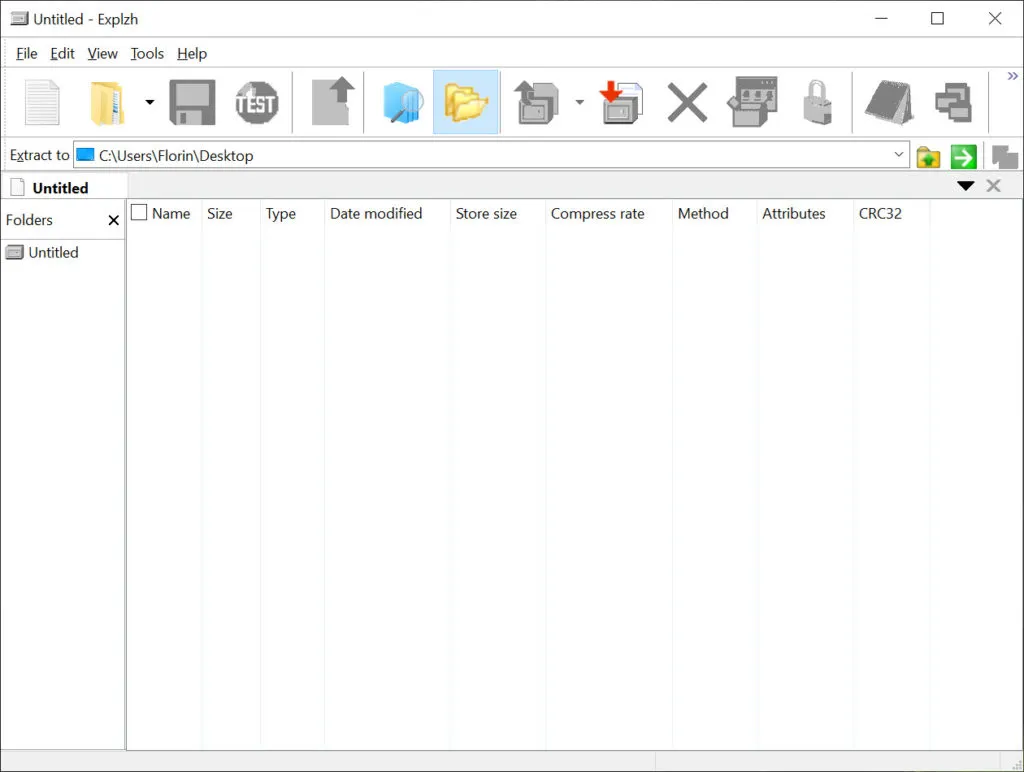Open dropdown arrow next to open archive icon
This screenshot has width=1024, height=772.
click(150, 102)
